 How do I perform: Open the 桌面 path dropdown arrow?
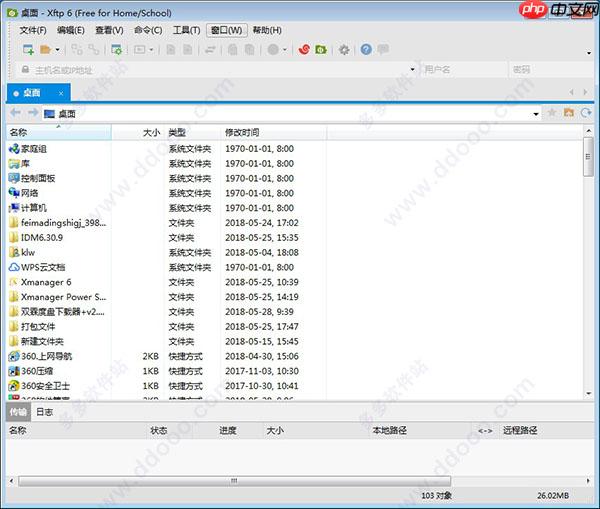pos(536,114)
